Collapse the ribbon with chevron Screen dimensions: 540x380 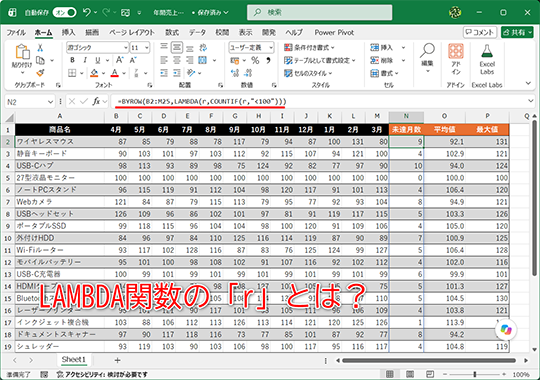click(x=528, y=83)
